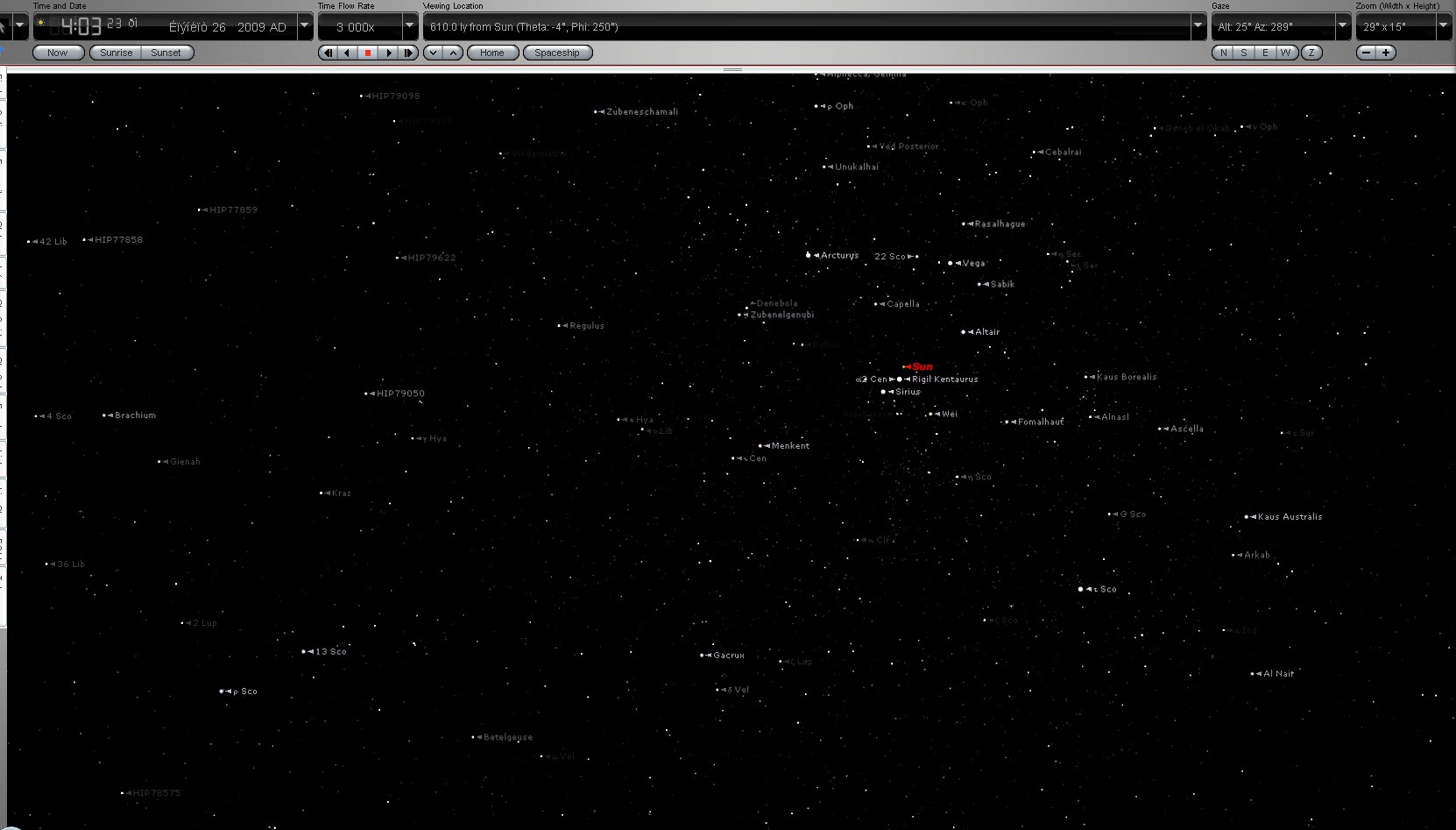Select the Unukalhai star label
Screen dimensions: 1456x830
pyautogui.click(x=857, y=167)
